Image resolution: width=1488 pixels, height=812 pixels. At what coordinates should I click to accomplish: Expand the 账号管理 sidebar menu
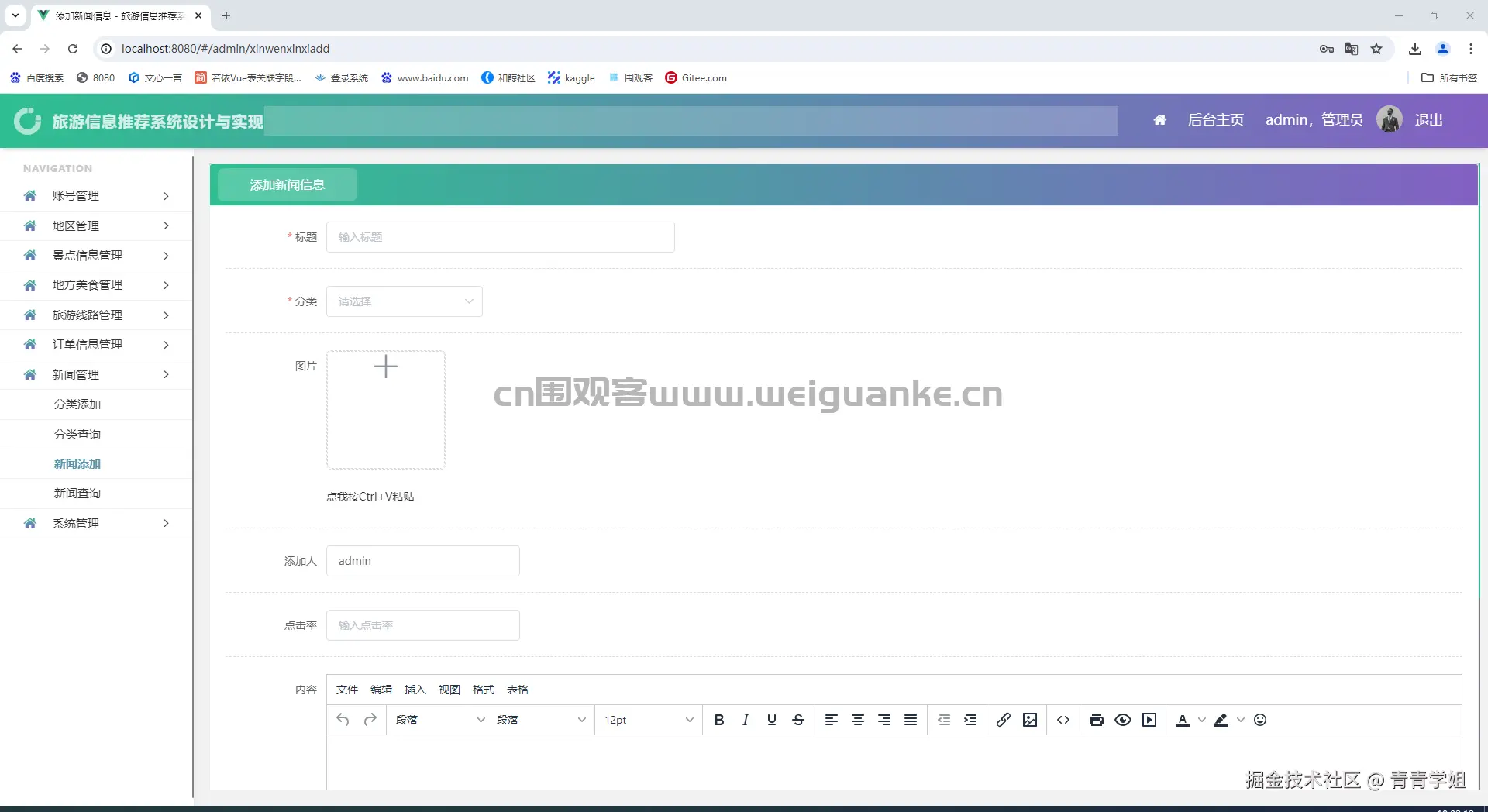pos(96,196)
